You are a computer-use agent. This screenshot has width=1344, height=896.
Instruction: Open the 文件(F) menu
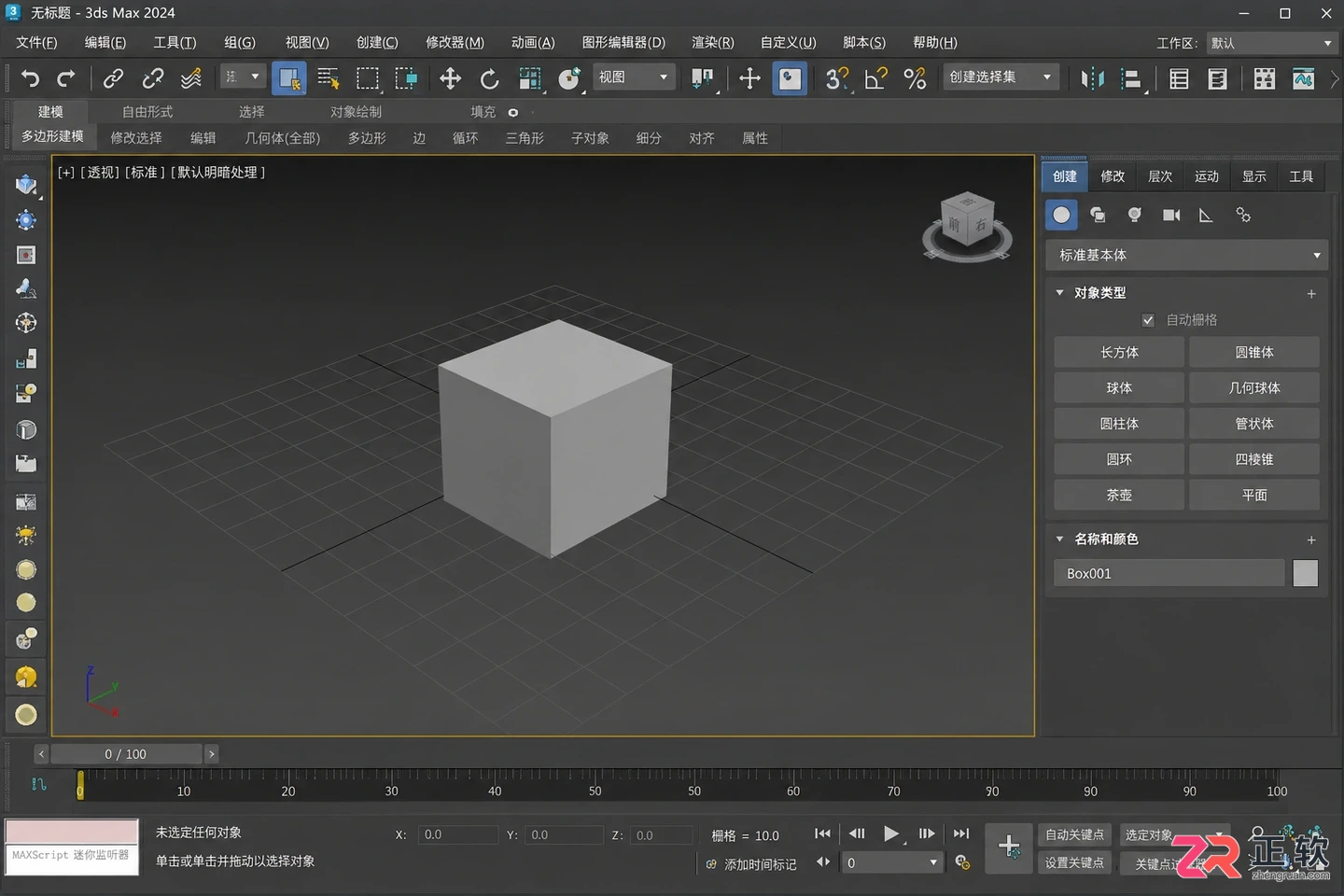point(36,43)
